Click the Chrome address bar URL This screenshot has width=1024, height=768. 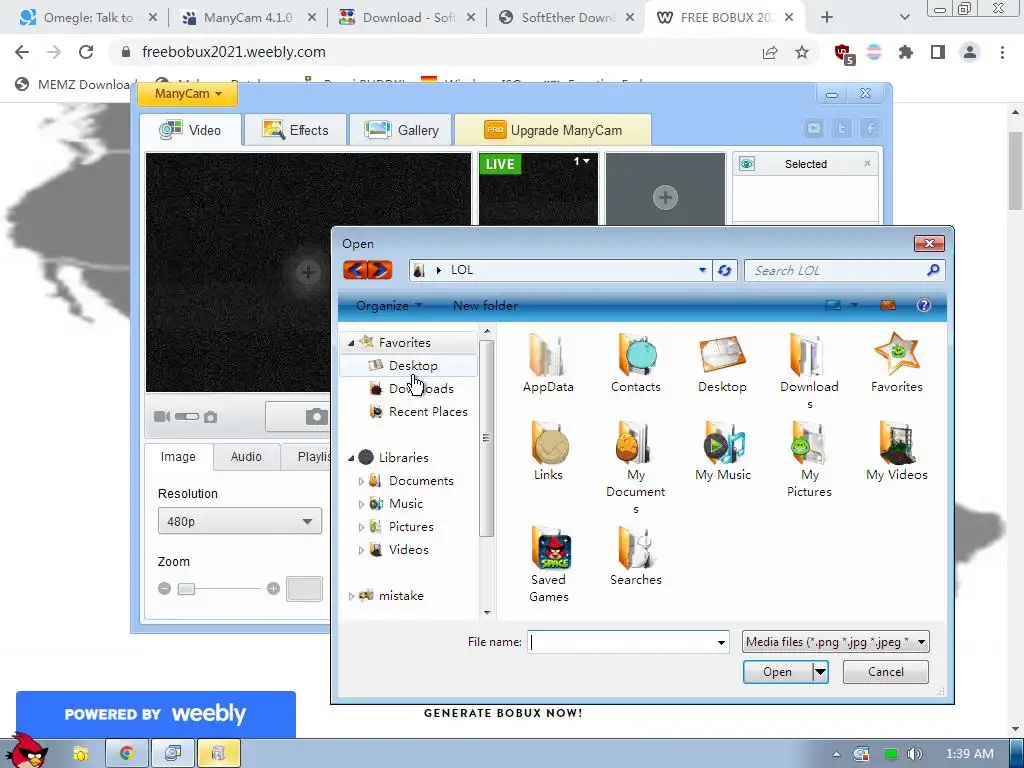click(234, 52)
